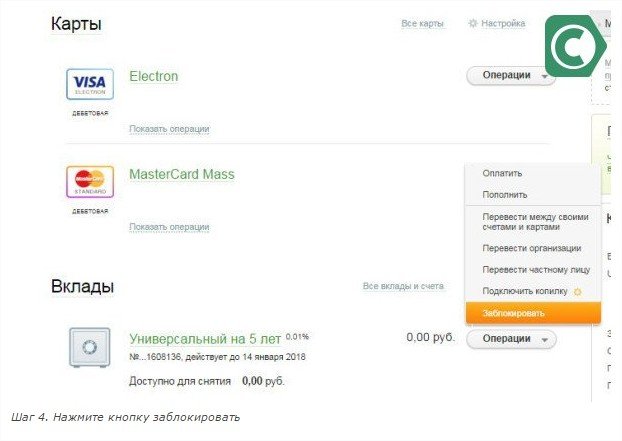
Task: Click the safe deposit icon
Action: click(89, 347)
